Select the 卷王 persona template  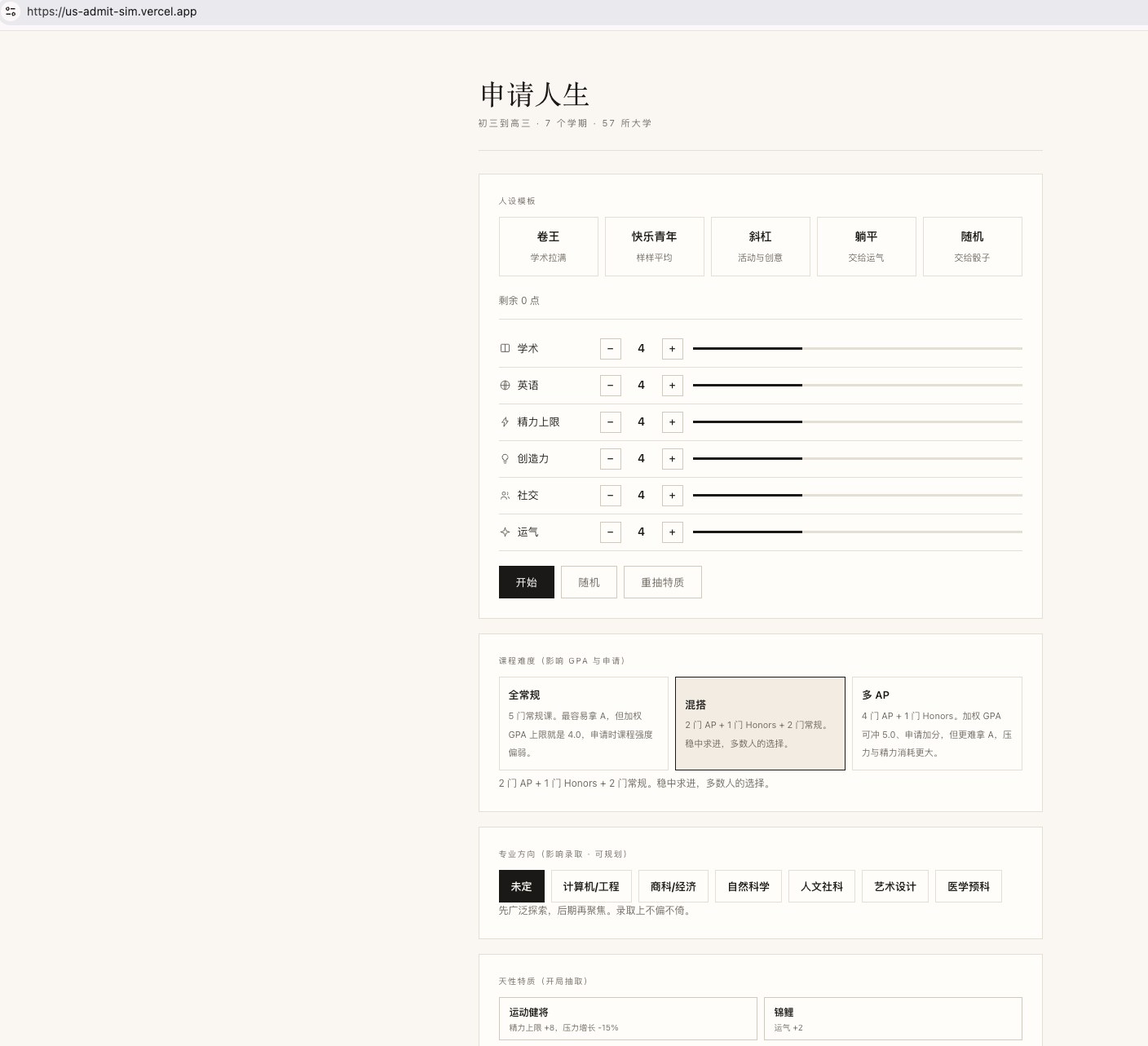coord(548,246)
